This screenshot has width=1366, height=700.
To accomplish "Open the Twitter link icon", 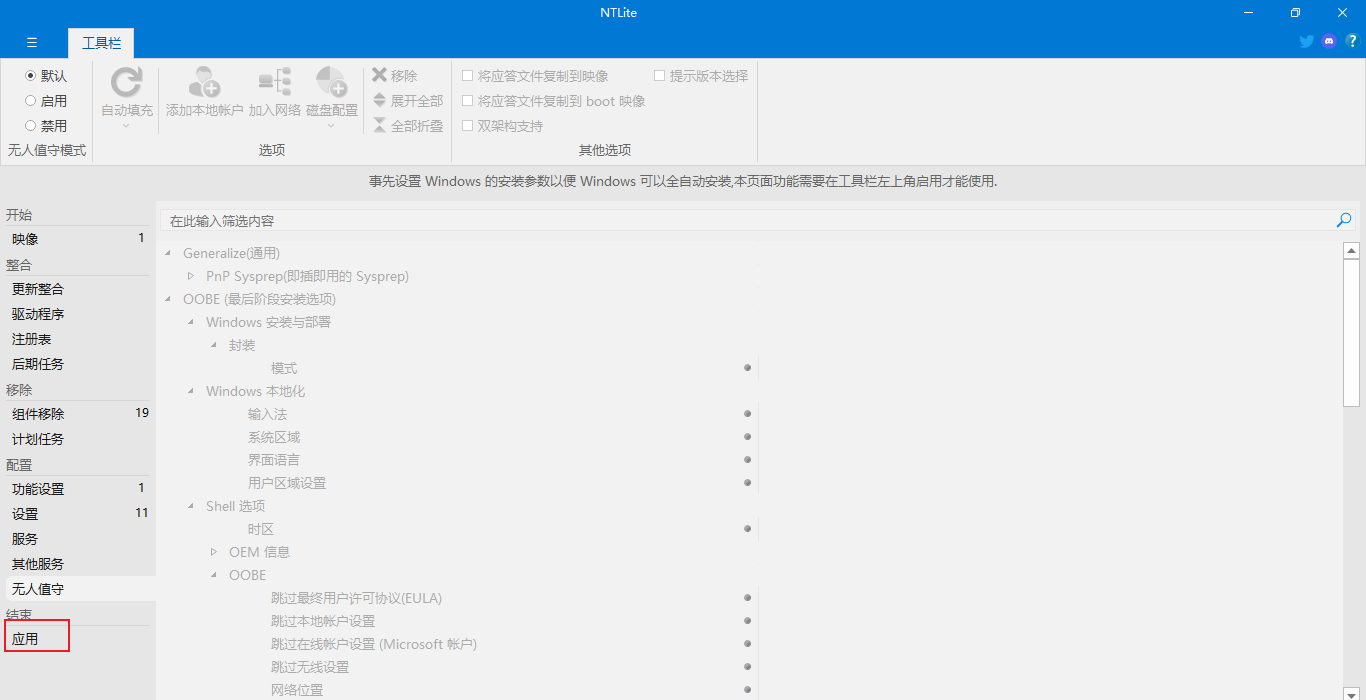I will [x=1306, y=41].
